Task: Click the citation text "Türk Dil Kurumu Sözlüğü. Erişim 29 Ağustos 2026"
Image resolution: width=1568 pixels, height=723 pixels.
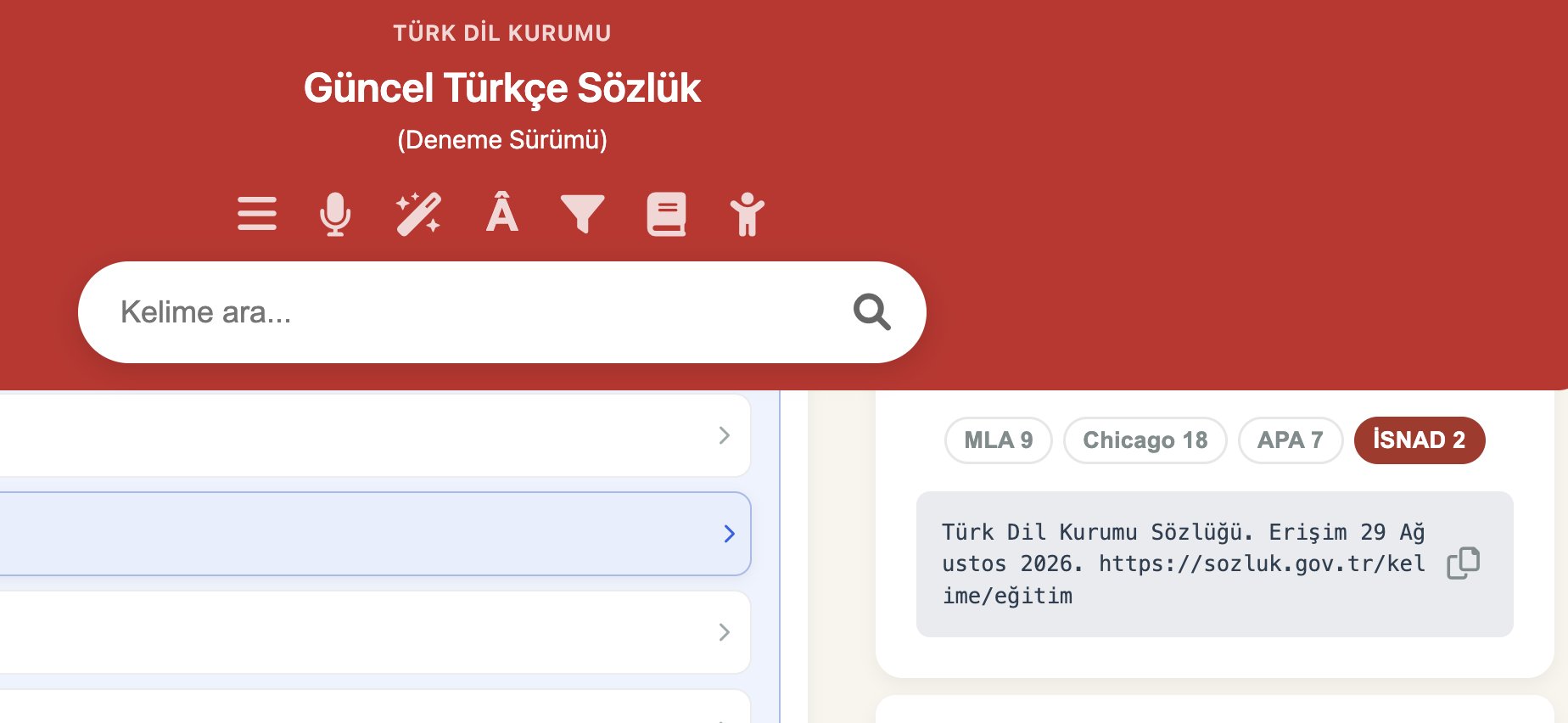Action: 1184,548
